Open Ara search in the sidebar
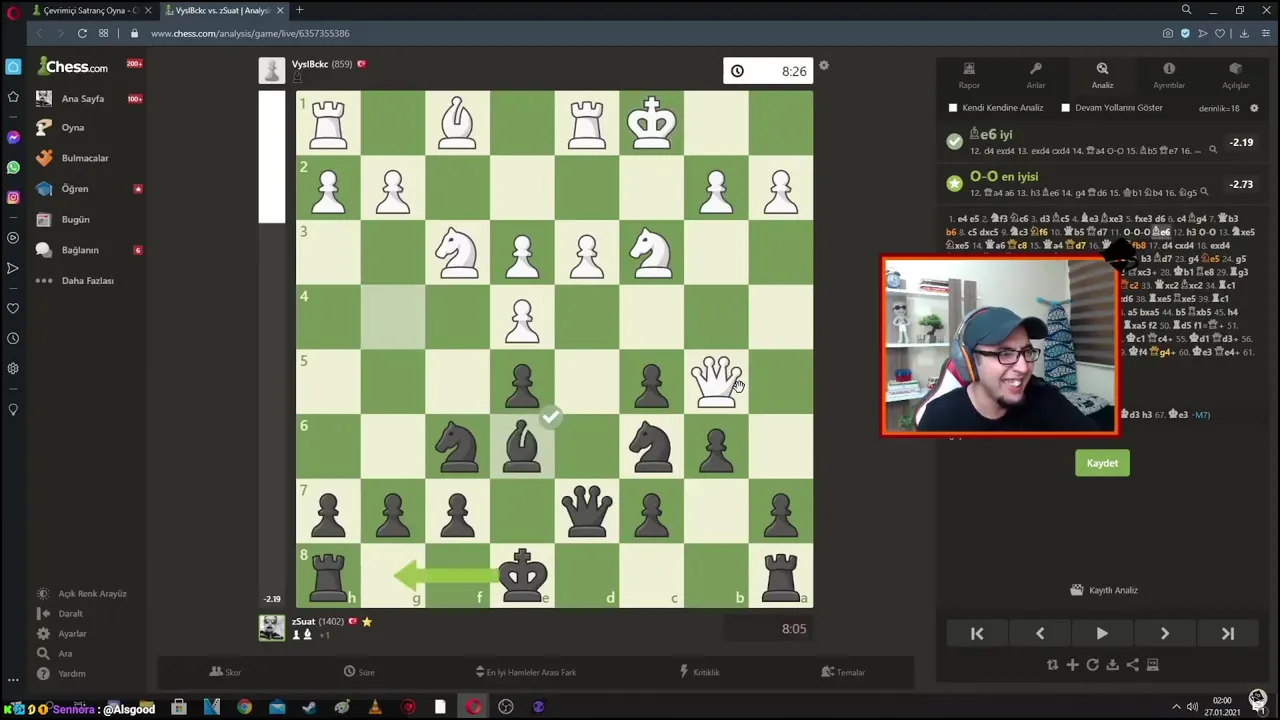This screenshot has height=720, width=1280. click(54, 654)
